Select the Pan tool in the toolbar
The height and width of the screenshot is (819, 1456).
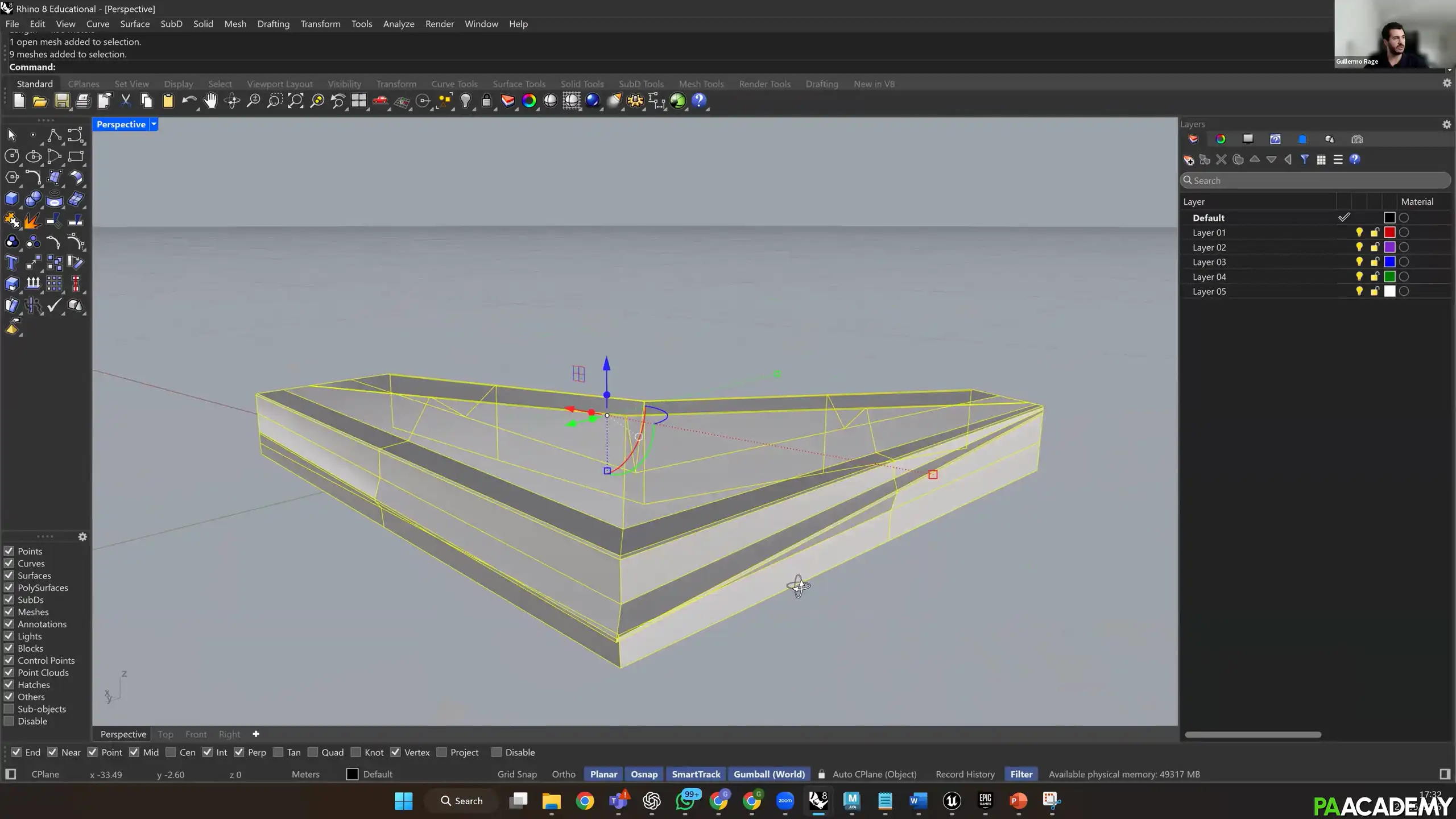[x=210, y=101]
